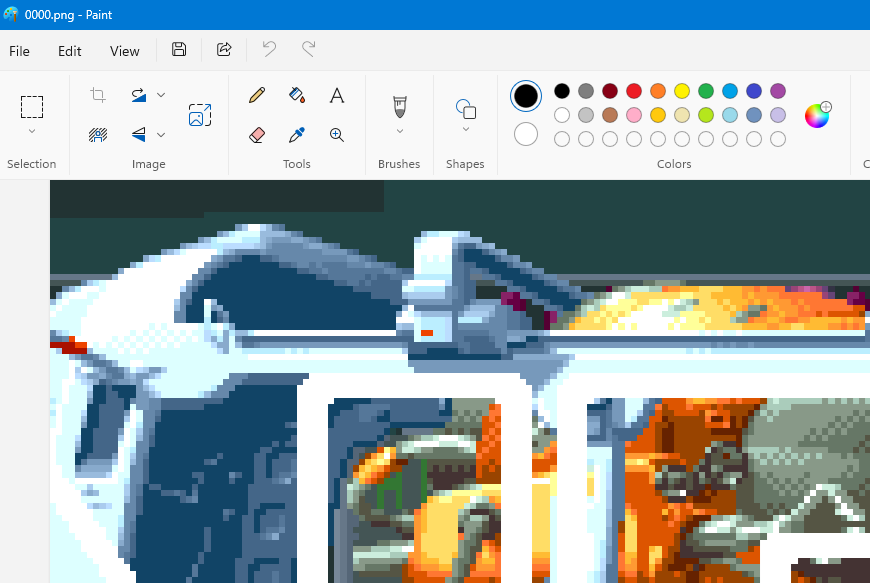This screenshot has height=583, width=870.
Task: Choose the orange palette color
Action: point(658,91)
